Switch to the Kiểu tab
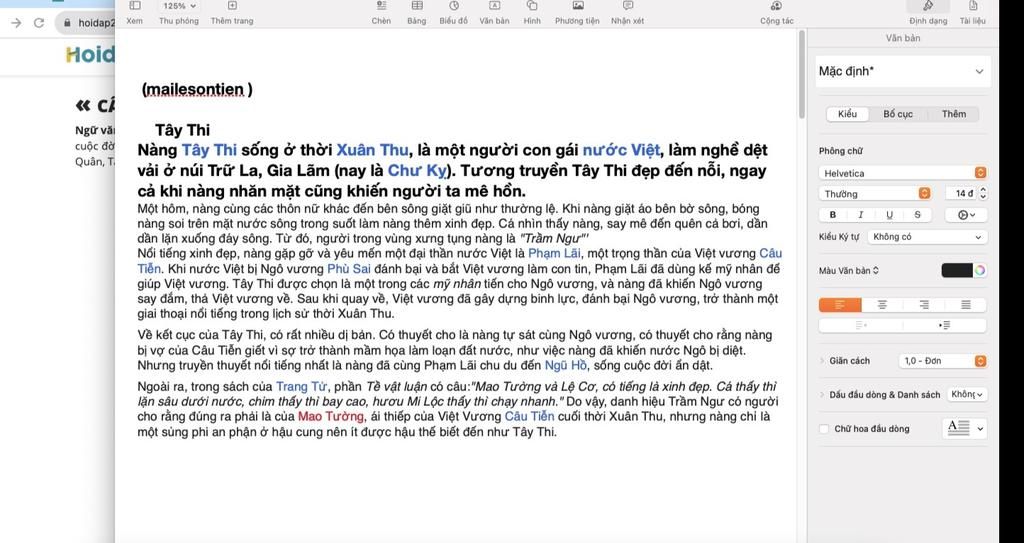This screenshot has height=543, width=1024. click(x=847, y=114)
